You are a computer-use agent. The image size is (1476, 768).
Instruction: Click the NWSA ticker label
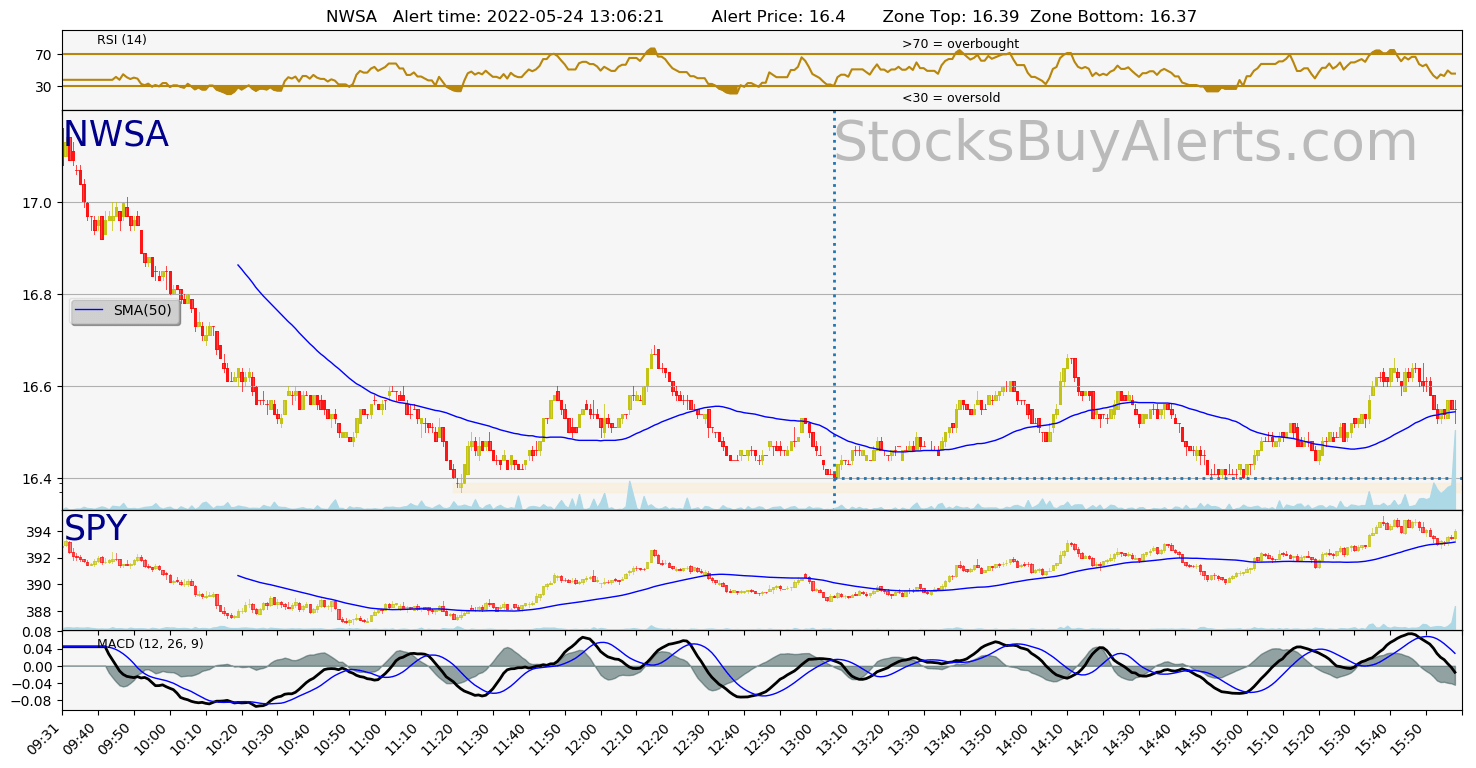click(116, 135)
